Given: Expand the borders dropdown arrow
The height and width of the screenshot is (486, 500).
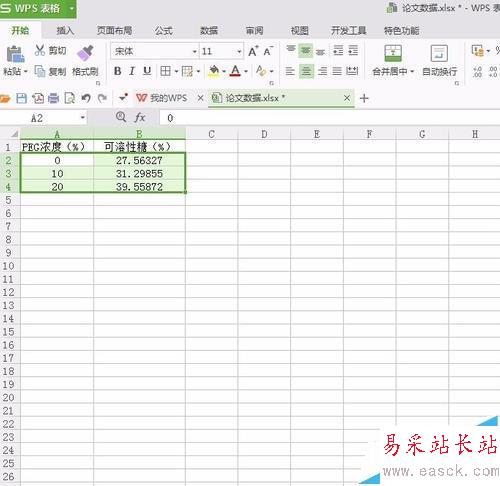Looking at the screenshot, I should pos(176,71).
